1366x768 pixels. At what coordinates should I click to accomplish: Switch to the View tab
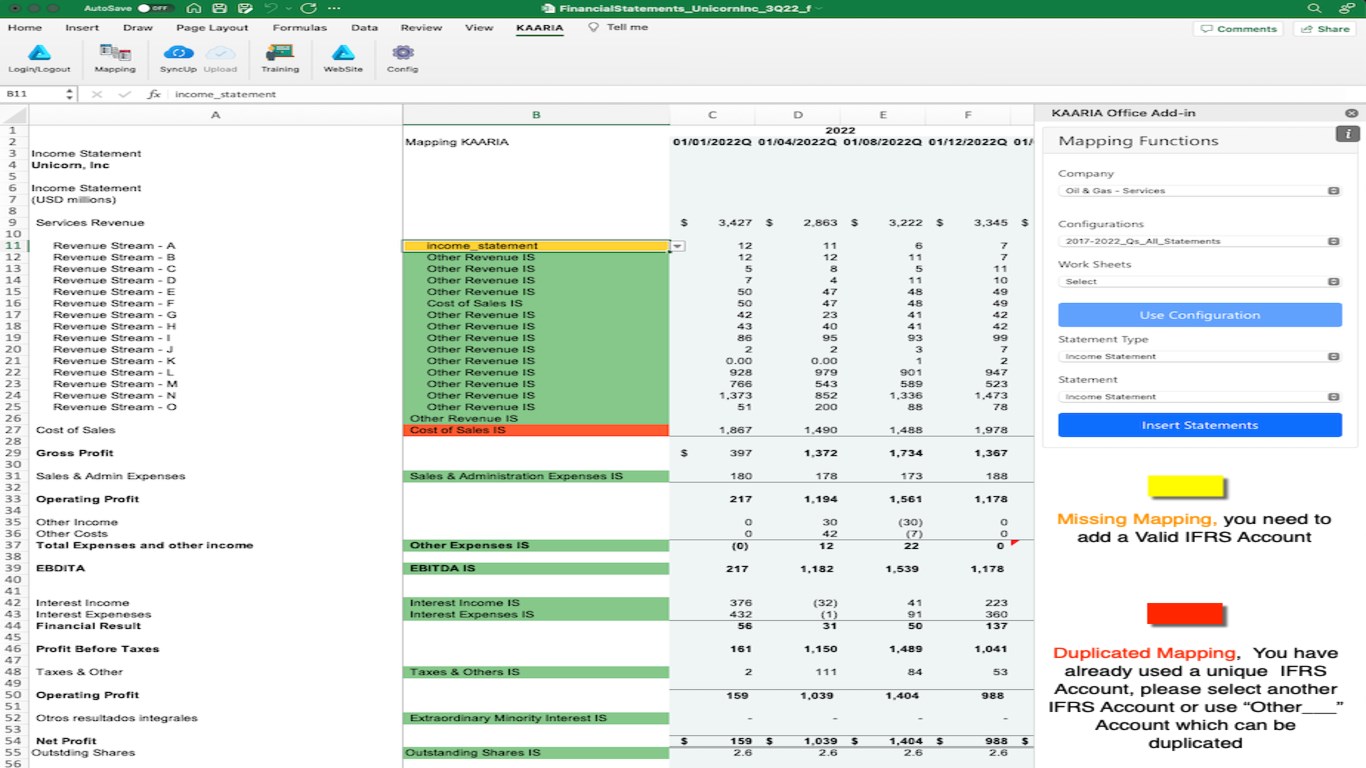pyautogui.click(x=479, y=28)
